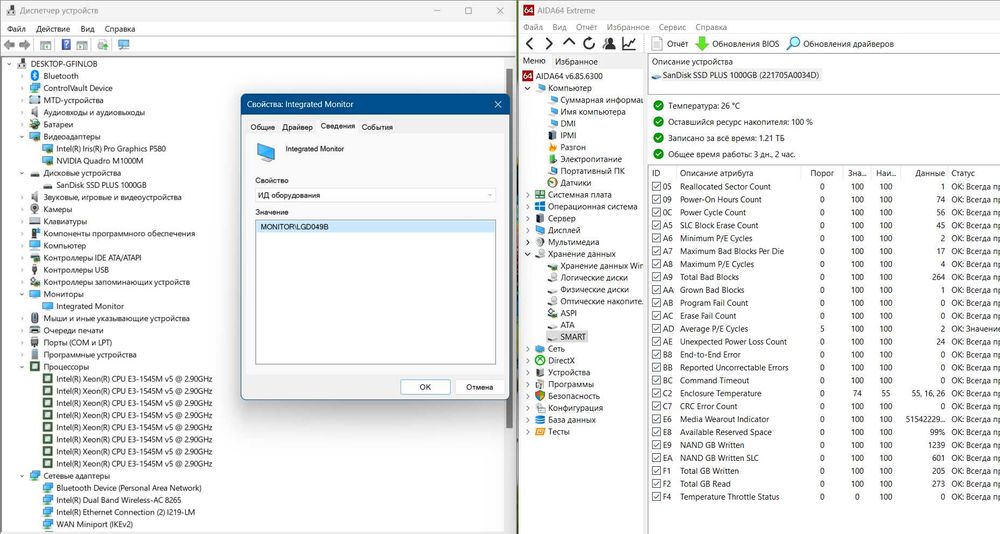Click the AIDA64 refresh icon
This screenshot has height=534, width=1000.
coord(589,43)
